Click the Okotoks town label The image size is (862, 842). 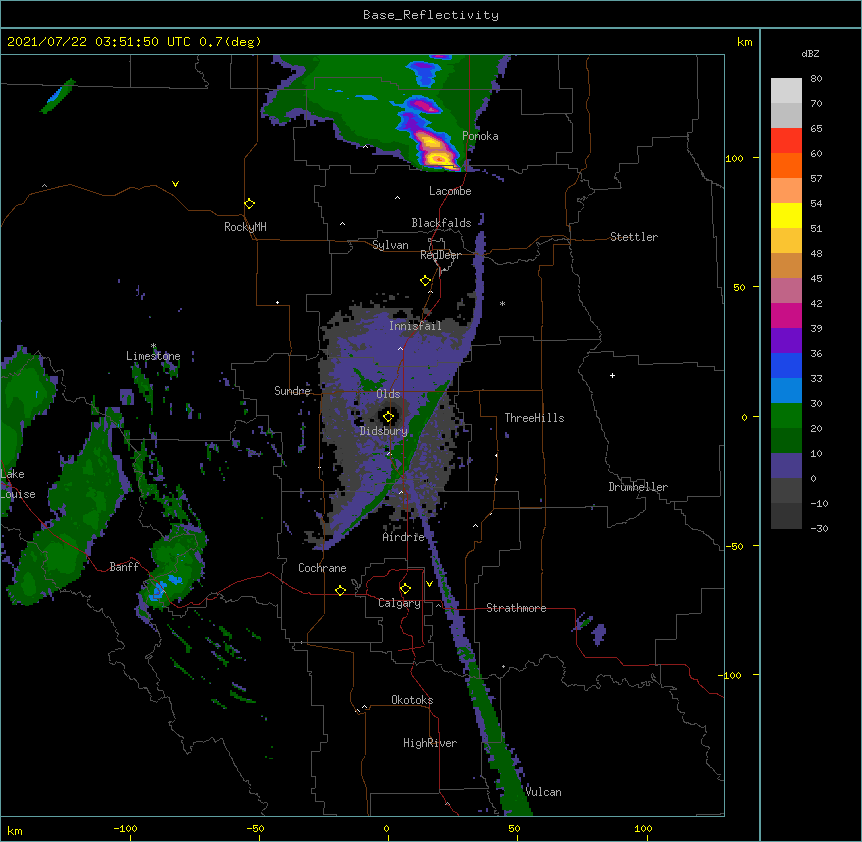[x=412, y=700]
